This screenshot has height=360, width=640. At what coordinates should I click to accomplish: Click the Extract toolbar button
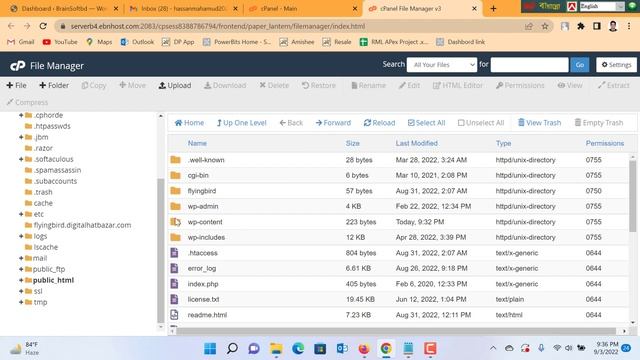tap(613, 85)
